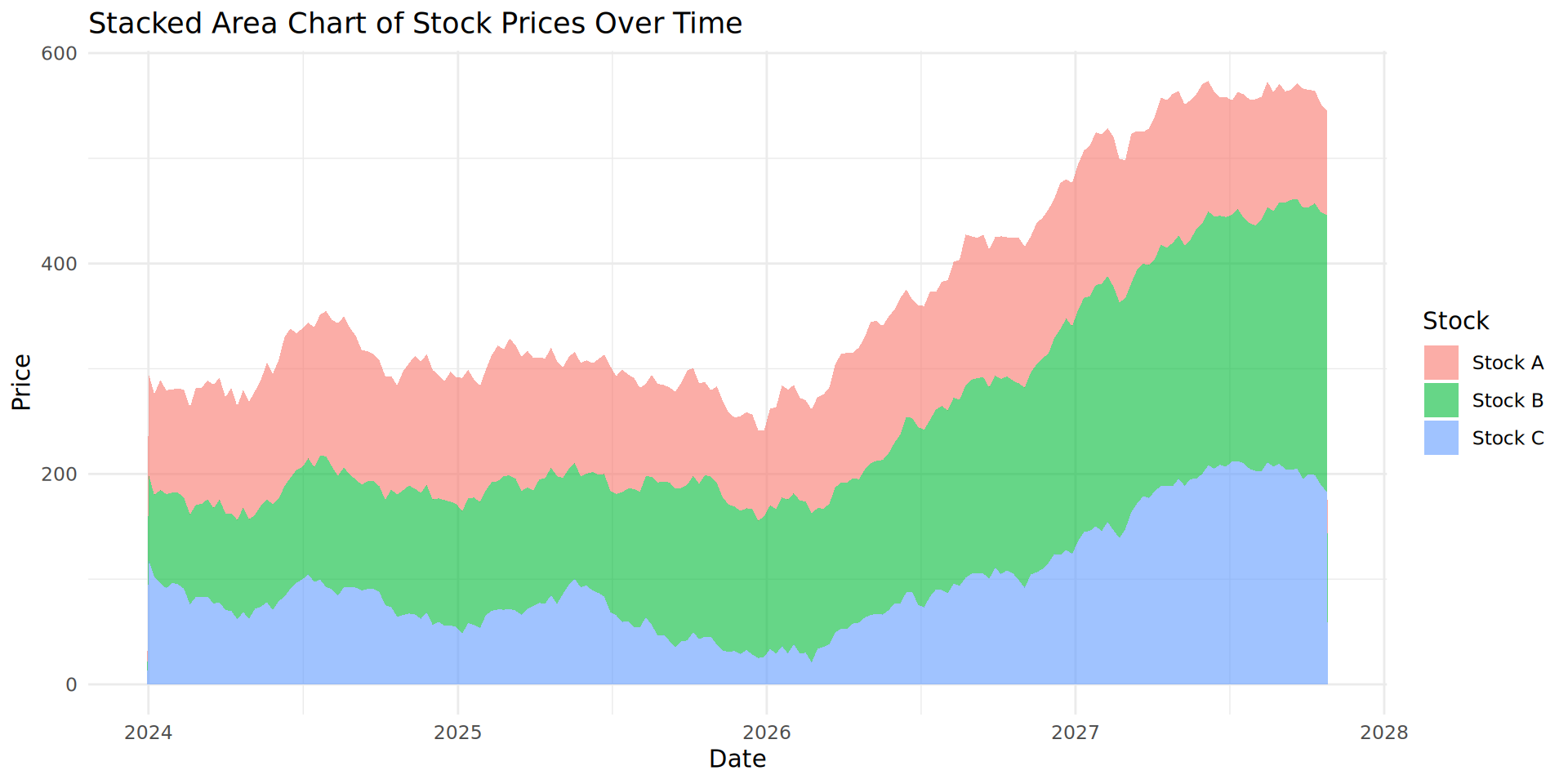Click the "Price" y-axis title
Image resolution: width=1568 pixels, height=784 pixels.
pyautogui.click(x=21, y=381)
